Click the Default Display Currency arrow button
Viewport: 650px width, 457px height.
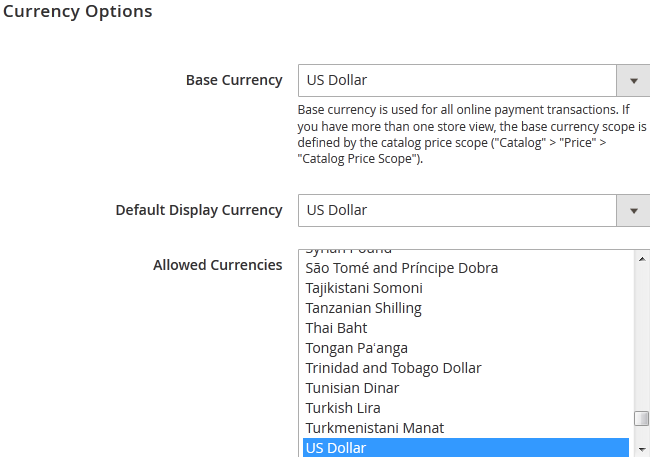(633, 210)
